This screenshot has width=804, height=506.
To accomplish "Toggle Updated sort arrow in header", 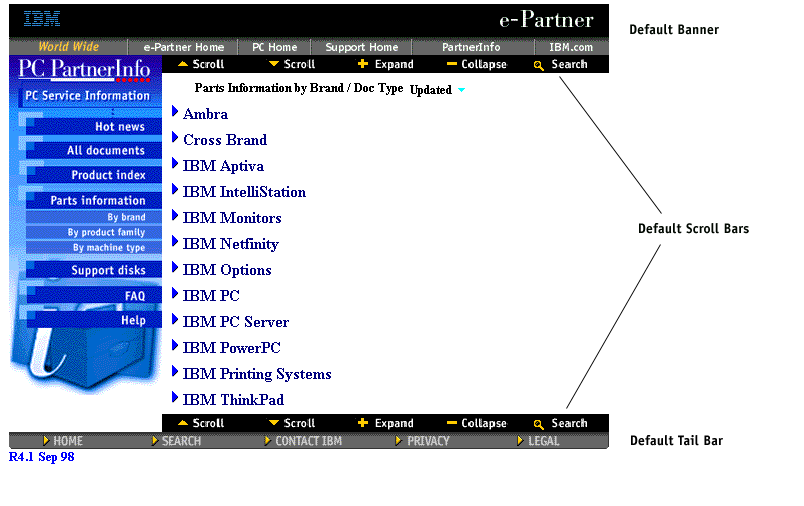I will point(461,90).
